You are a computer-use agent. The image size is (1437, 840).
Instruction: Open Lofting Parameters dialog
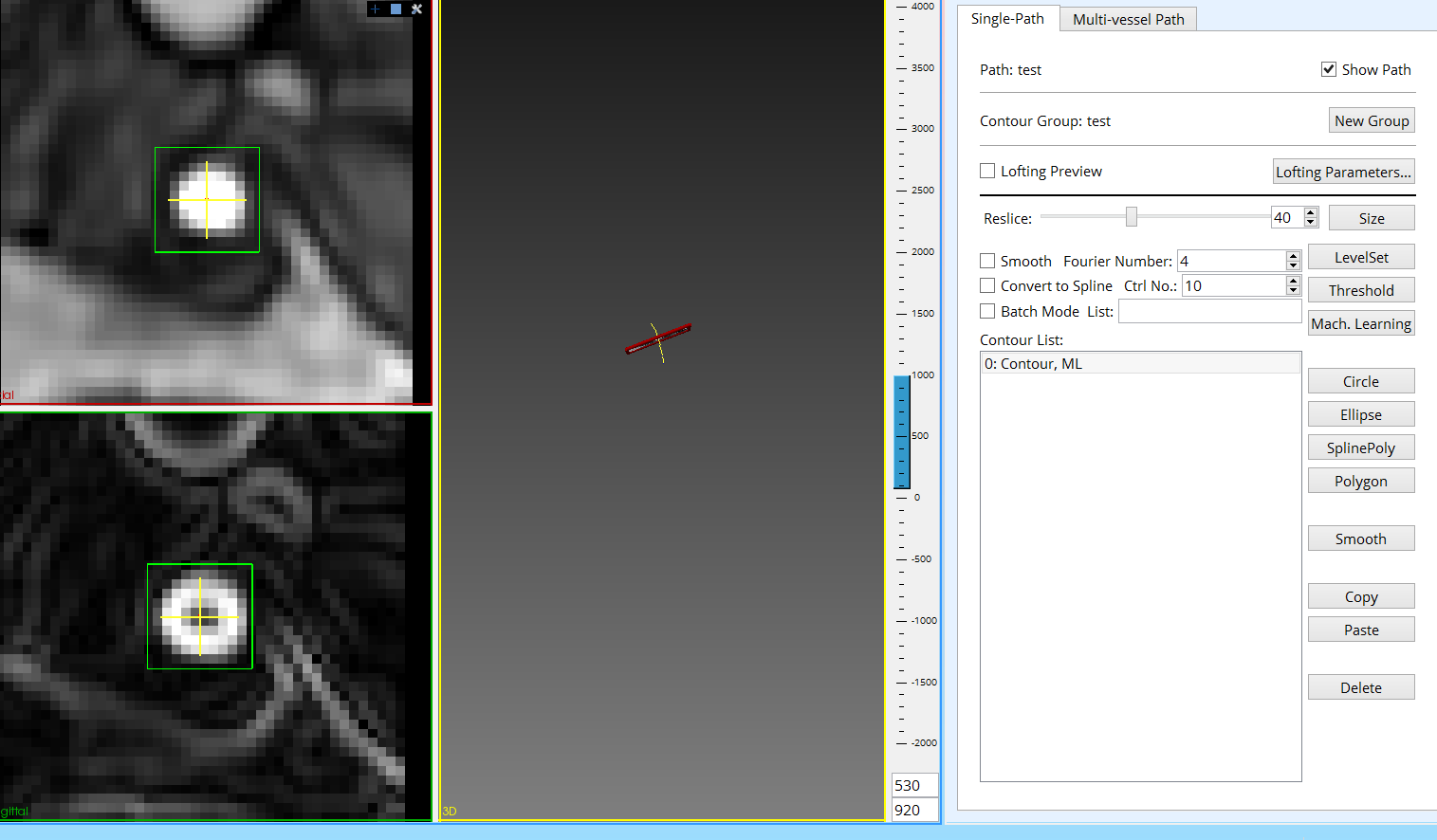click(1343, 172)
